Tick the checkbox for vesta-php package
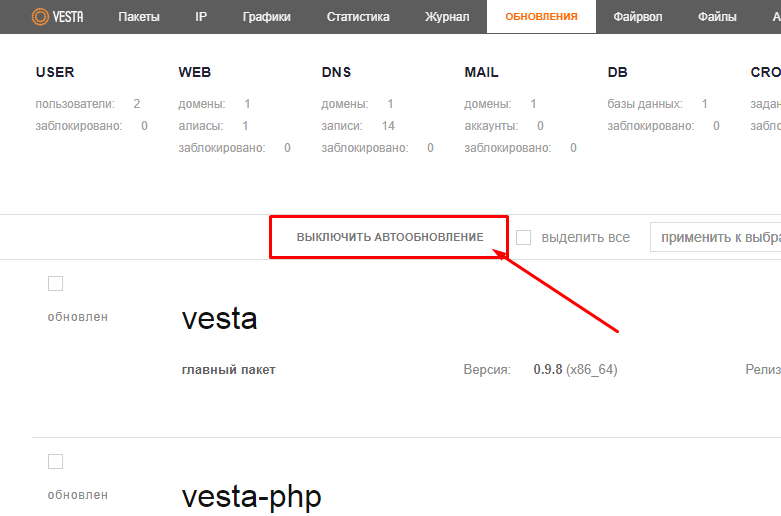781x516 pixels. [x=56, y=461]
